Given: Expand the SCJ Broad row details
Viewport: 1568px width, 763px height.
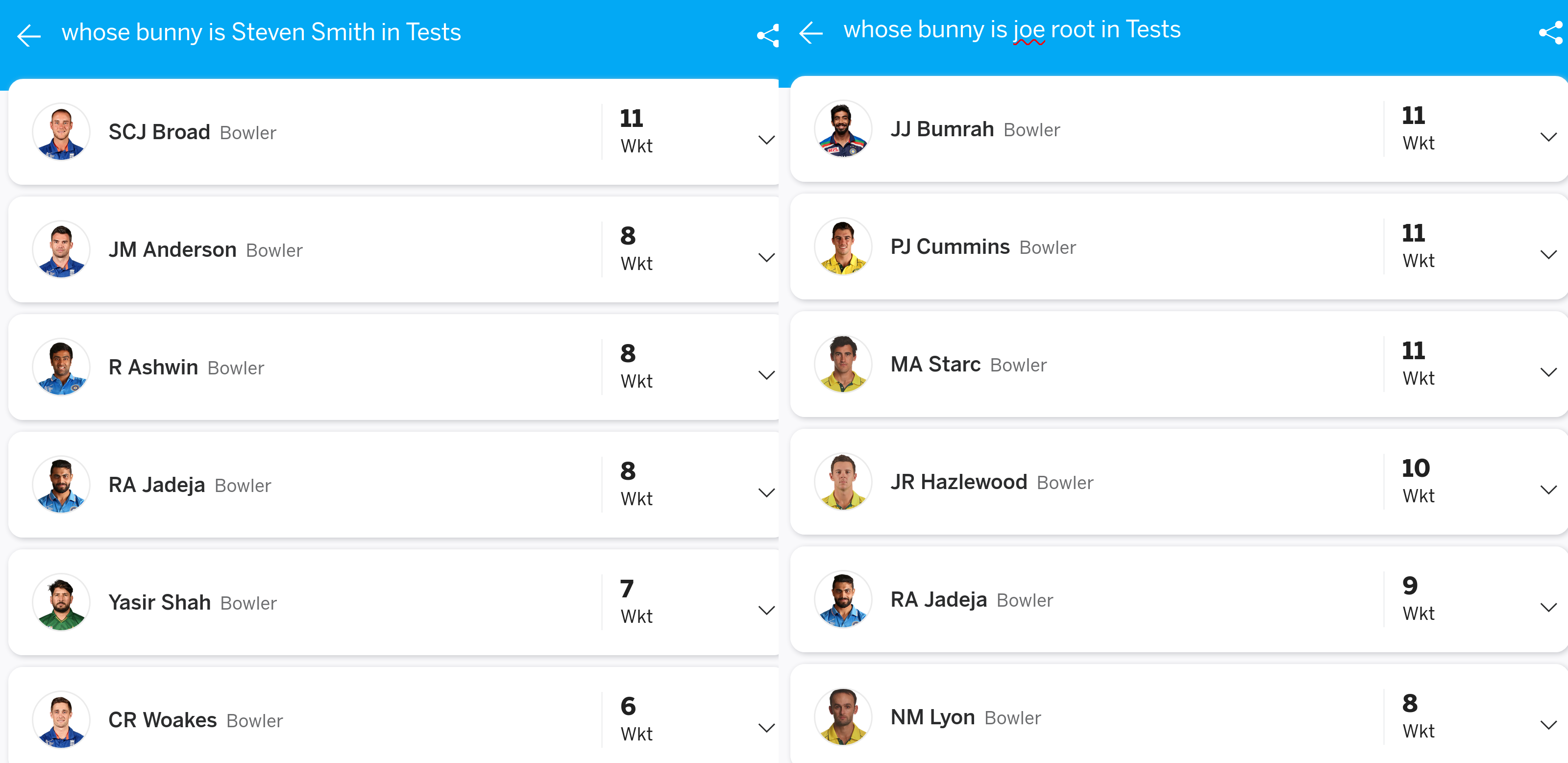Looking at the screenshot, I should pyautogui.click(x=766, y=140).
